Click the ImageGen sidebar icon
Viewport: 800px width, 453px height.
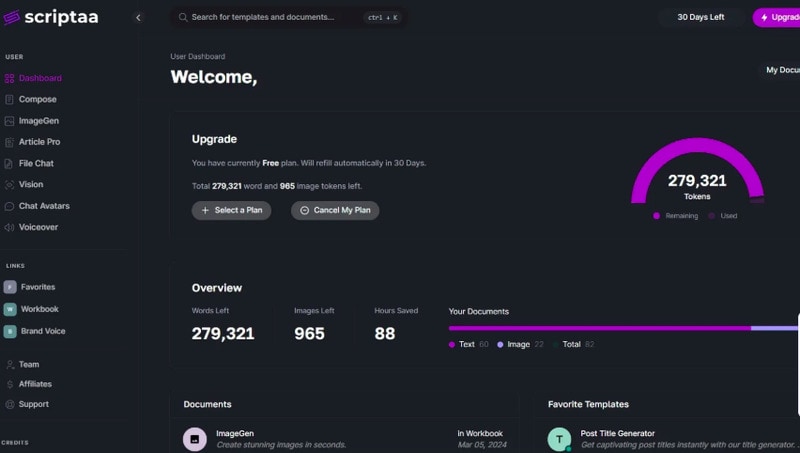tap(9, 121)
